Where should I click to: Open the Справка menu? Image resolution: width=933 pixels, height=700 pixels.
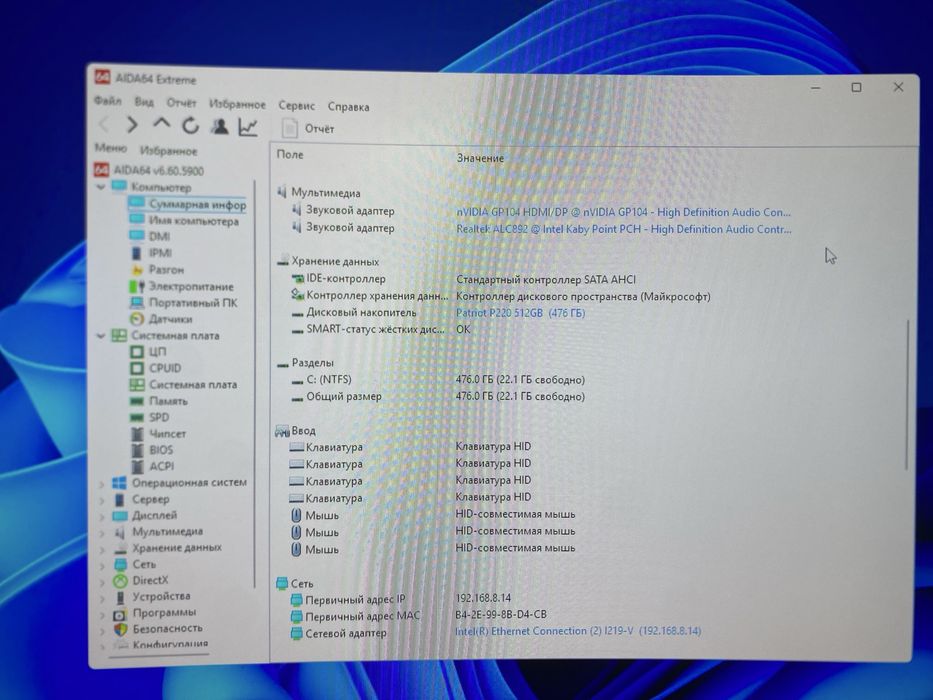pyautogui.click(x=348, y=107)
